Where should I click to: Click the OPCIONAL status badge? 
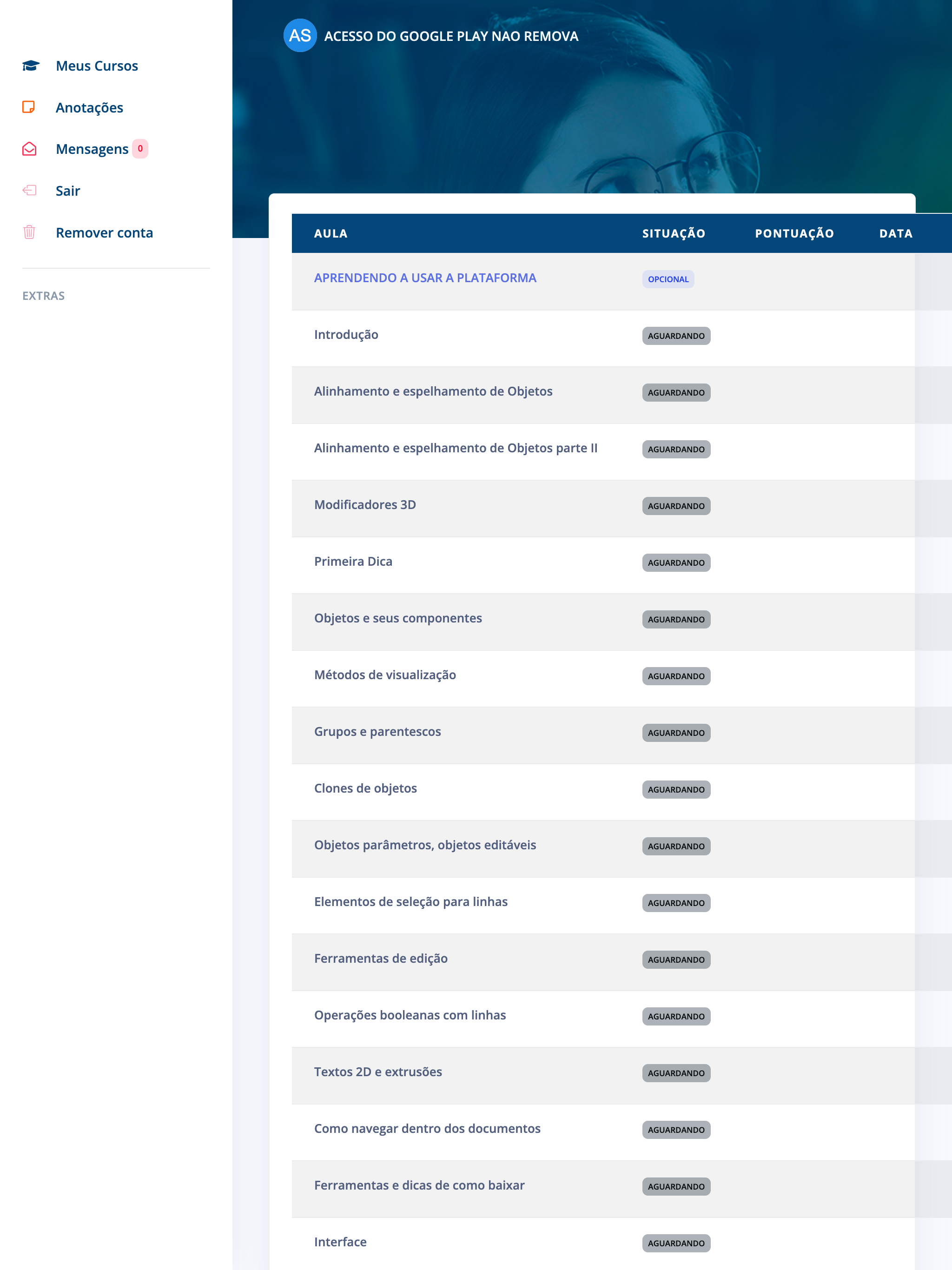pyautogui.click(x=668, y=279)
